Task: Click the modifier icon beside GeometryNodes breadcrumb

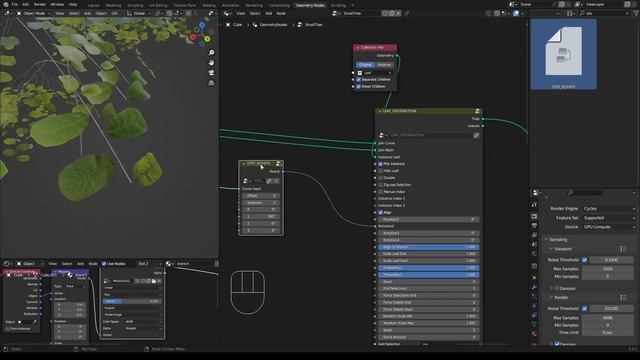Action: click(x=255, y=25)
